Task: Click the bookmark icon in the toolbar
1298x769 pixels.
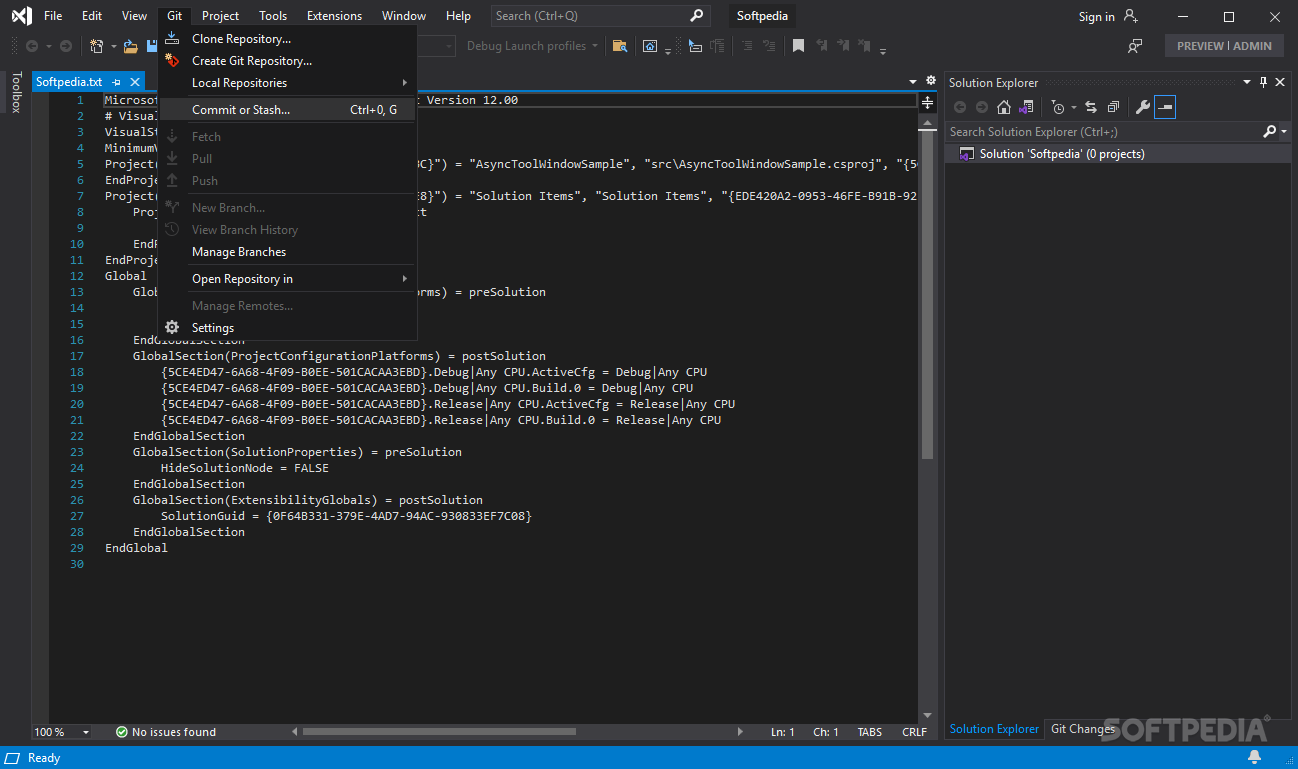Action: pyautogui.click(x=798, y=46)
